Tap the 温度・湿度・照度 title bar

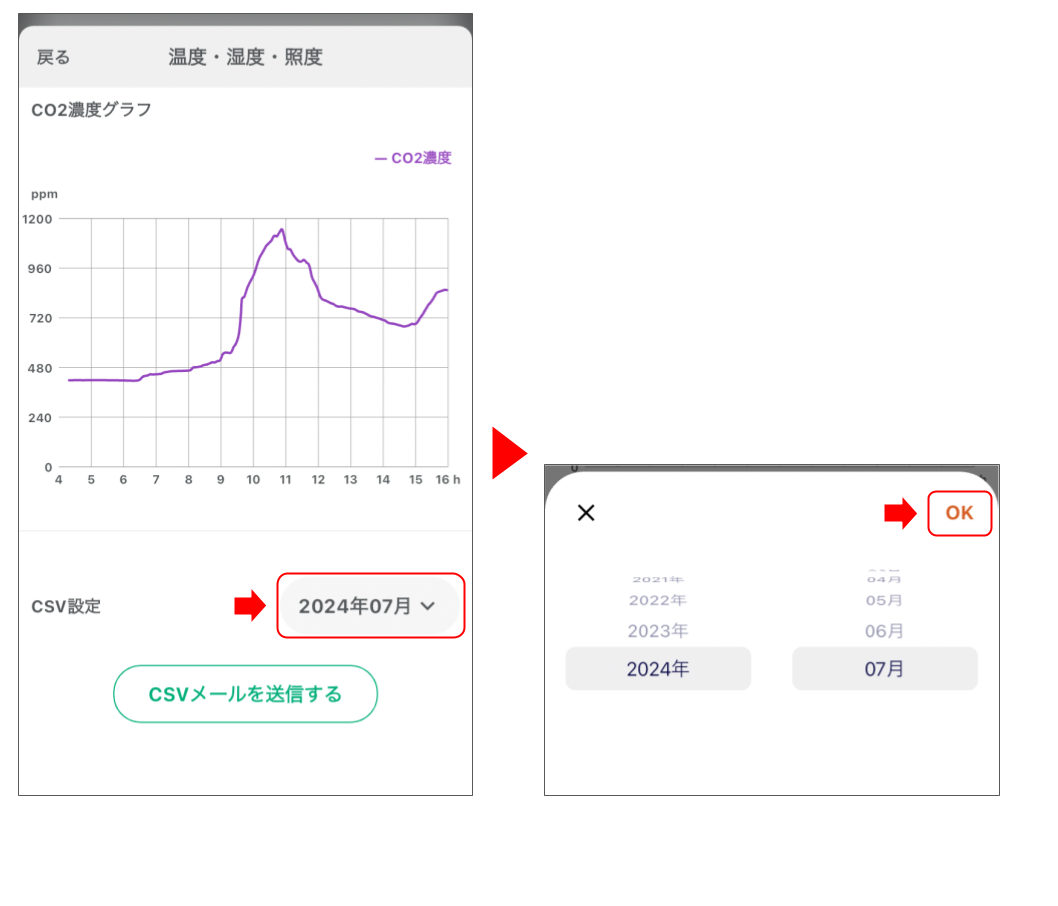(x=245, y=57)
